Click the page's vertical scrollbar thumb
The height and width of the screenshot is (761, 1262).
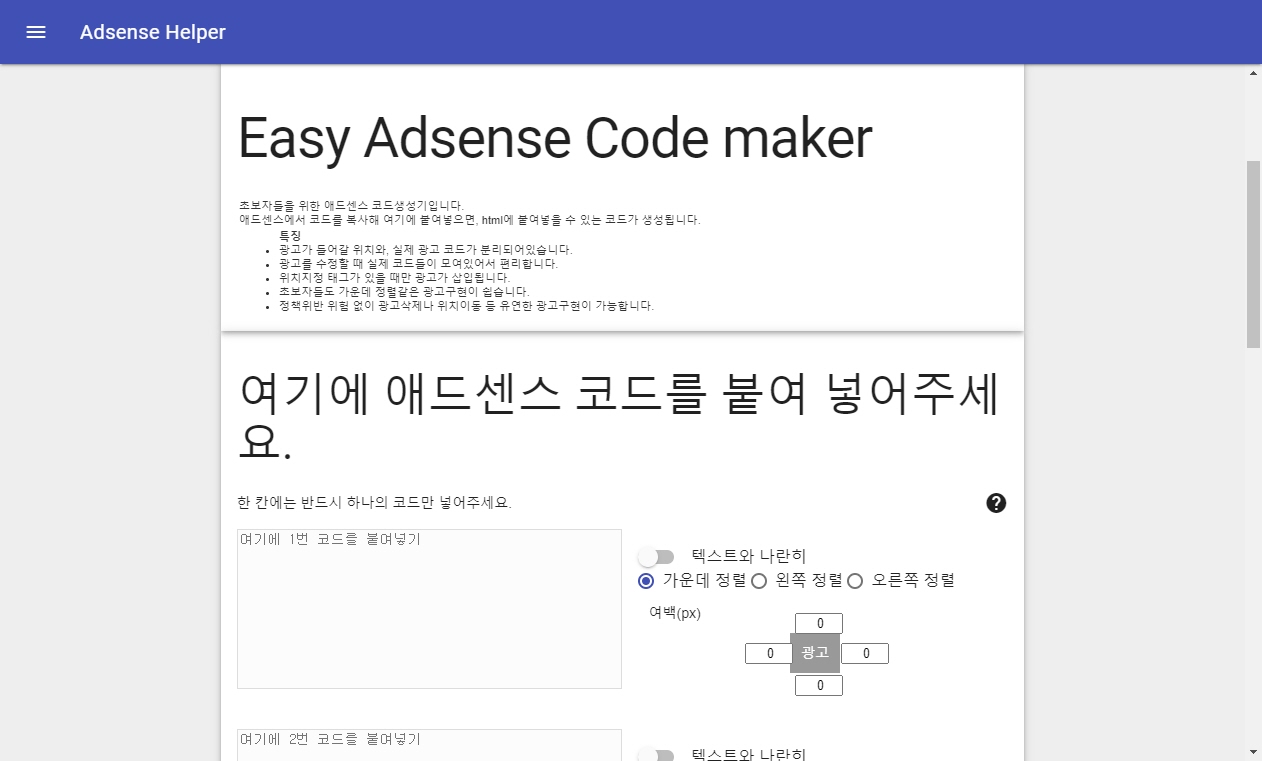(x=1253, y=254)
